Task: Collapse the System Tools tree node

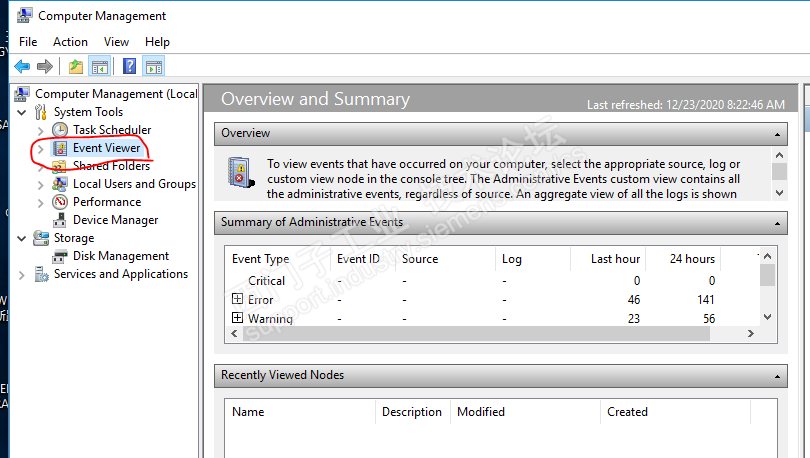Action: pyautogui.click(x=22, y=112)
